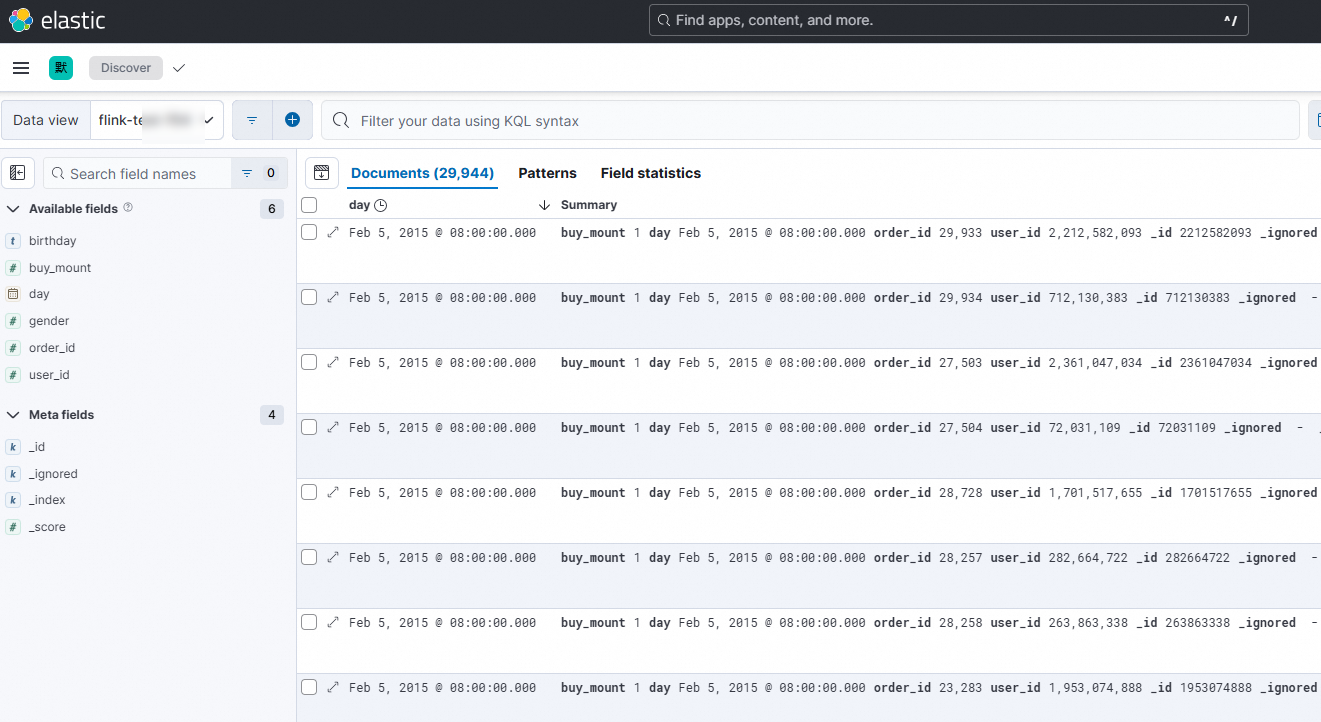Click _id value 2361047034 in the summary

[x=1215, y=362]
